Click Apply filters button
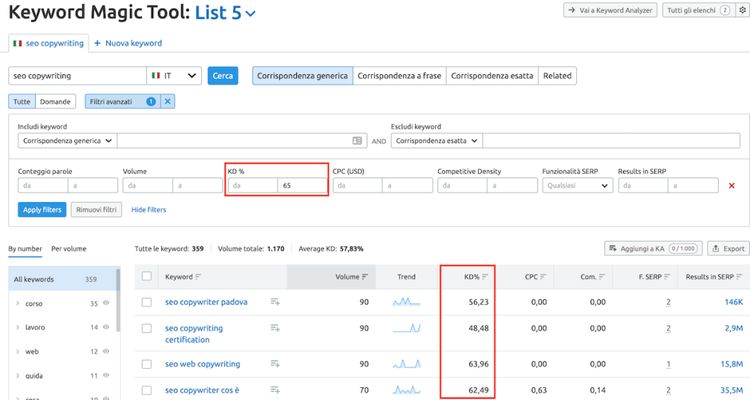 pyautogui.click(x=42, y=210)
